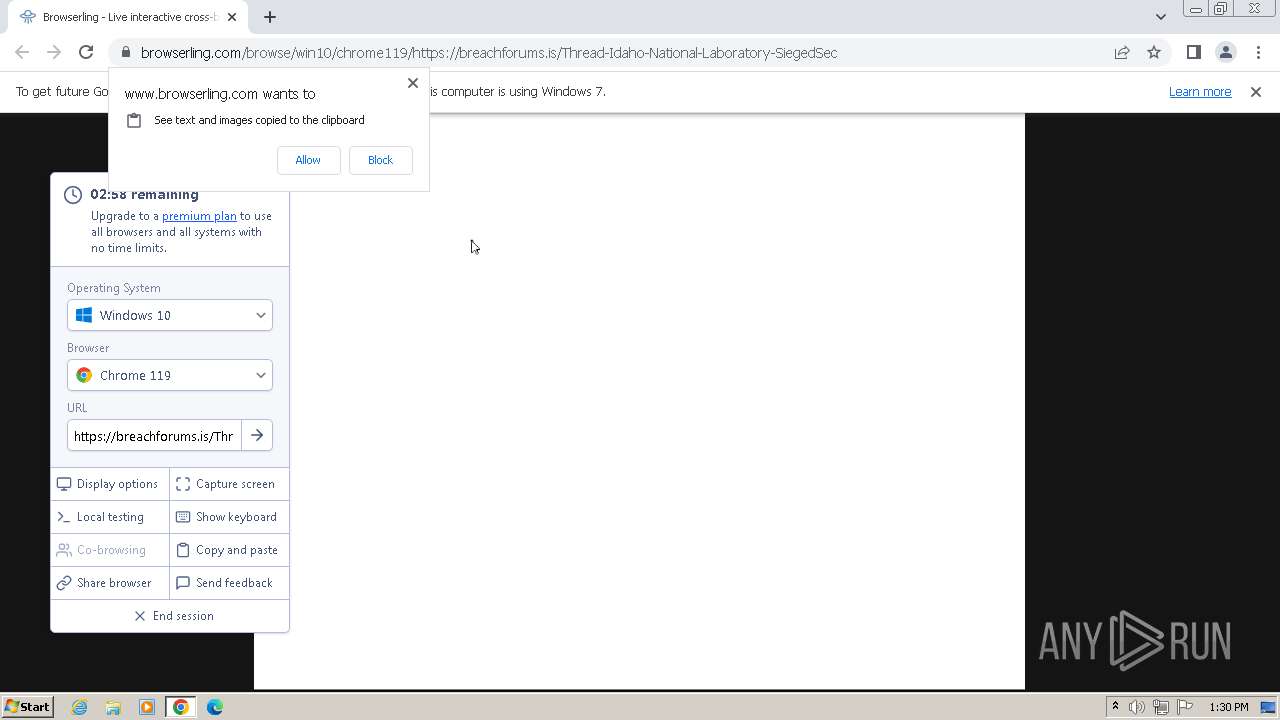
Task: Open the premium plan link
Action: [199, 216]
